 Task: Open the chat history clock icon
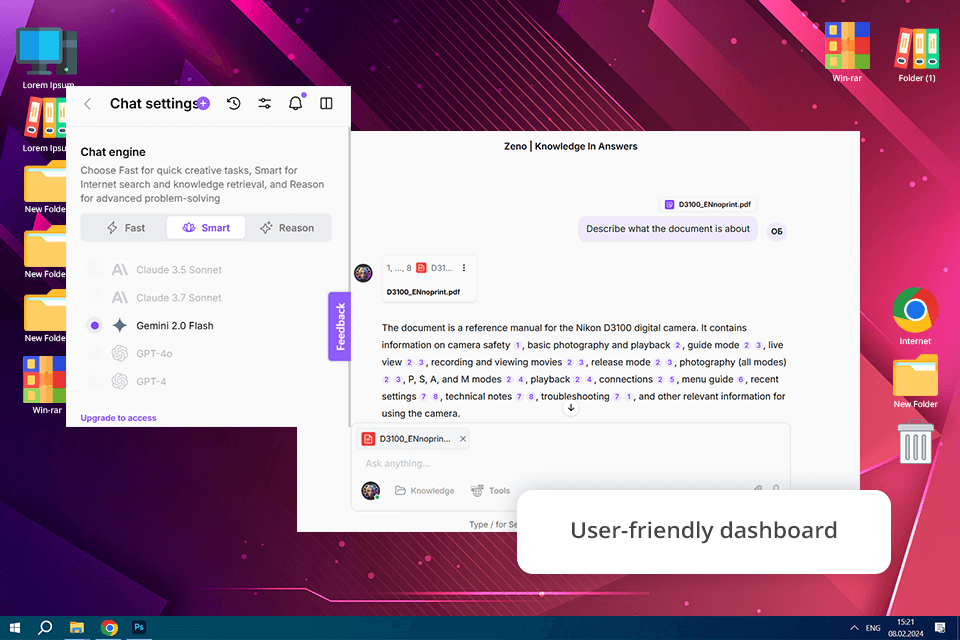pyautogui.click(x=233, y=104)
